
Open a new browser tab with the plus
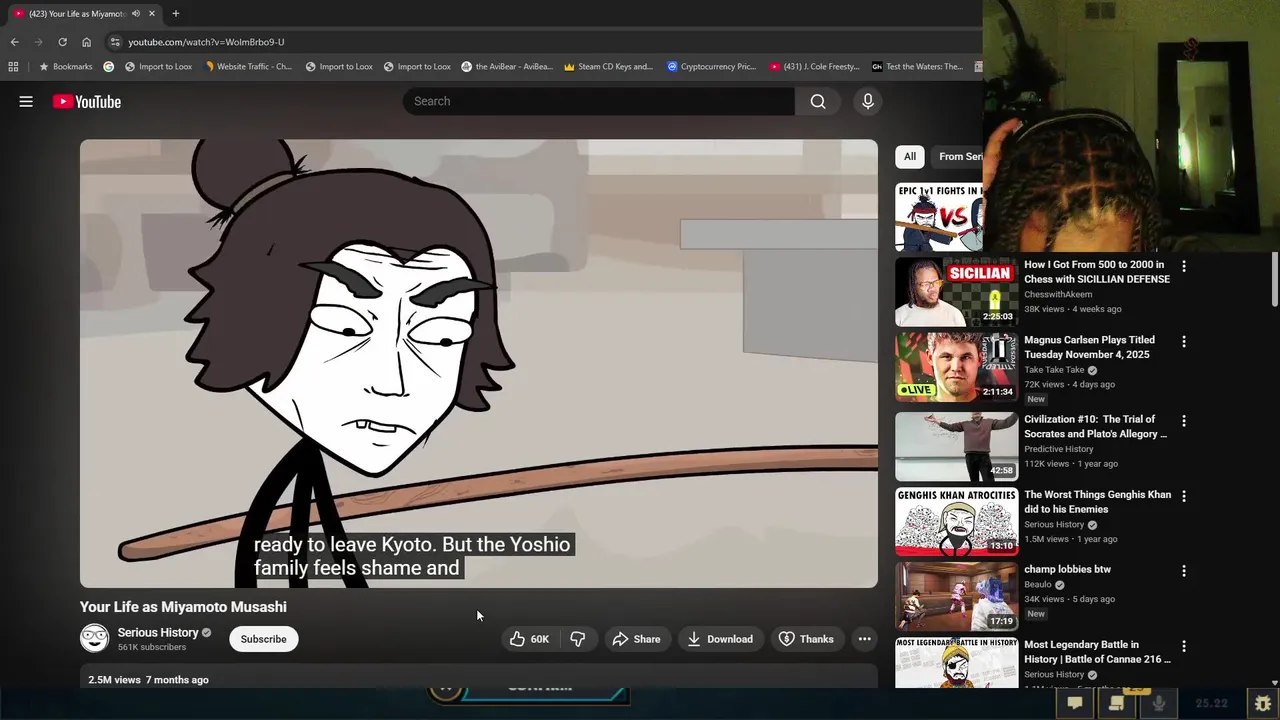pos(175,14)
